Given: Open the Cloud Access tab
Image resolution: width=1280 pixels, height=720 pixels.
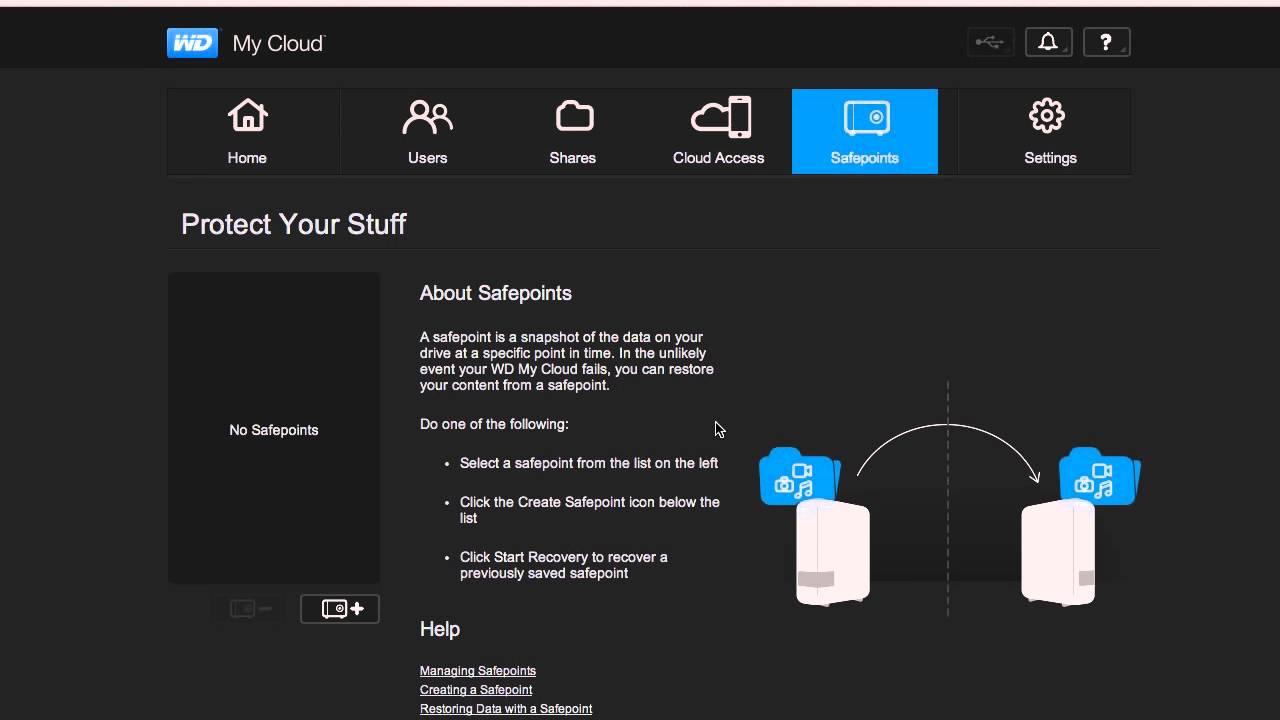Looking at the screenshot, I should pyautogui.click(x=719, y=131).
